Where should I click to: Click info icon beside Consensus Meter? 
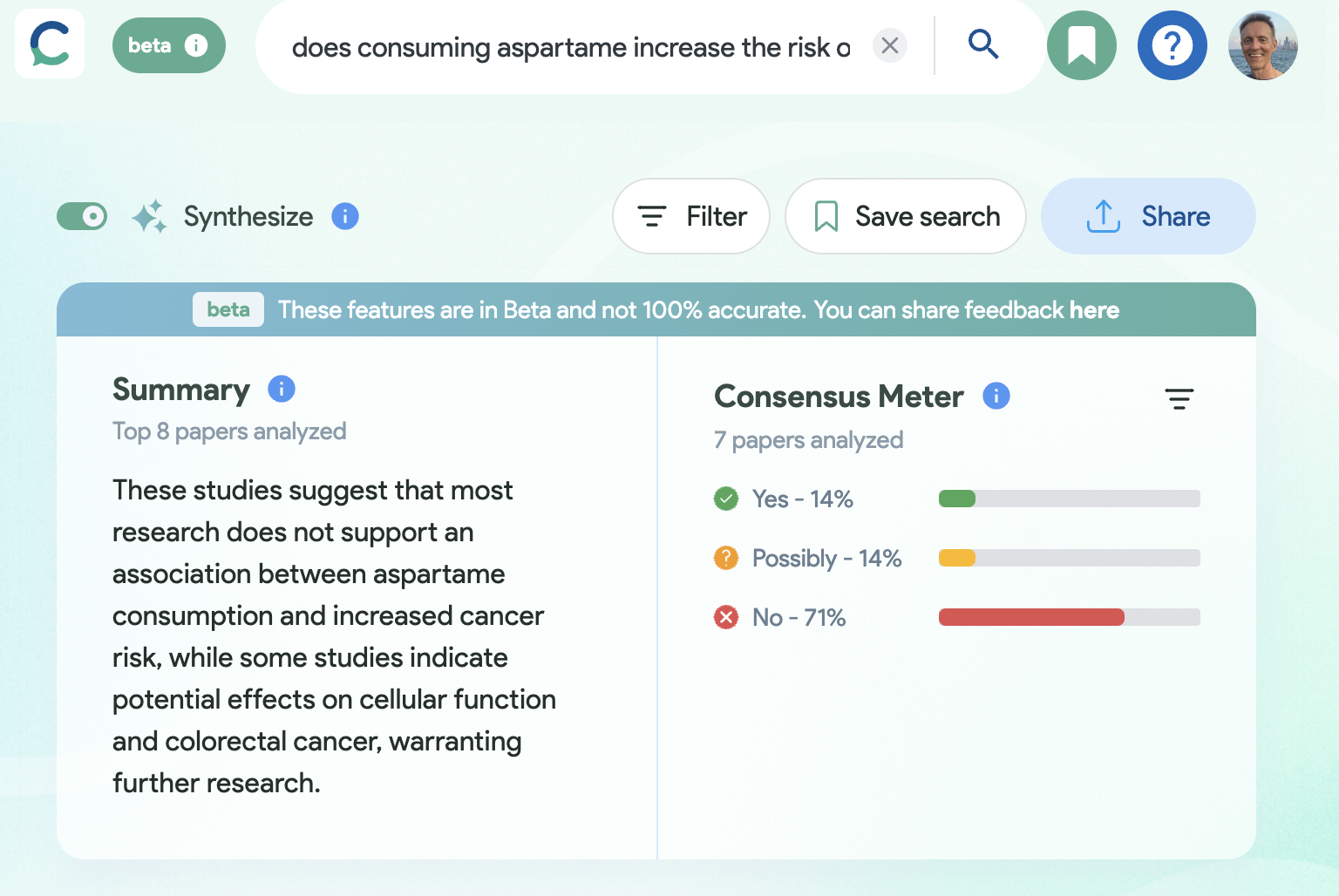click(x=996, y=396)
